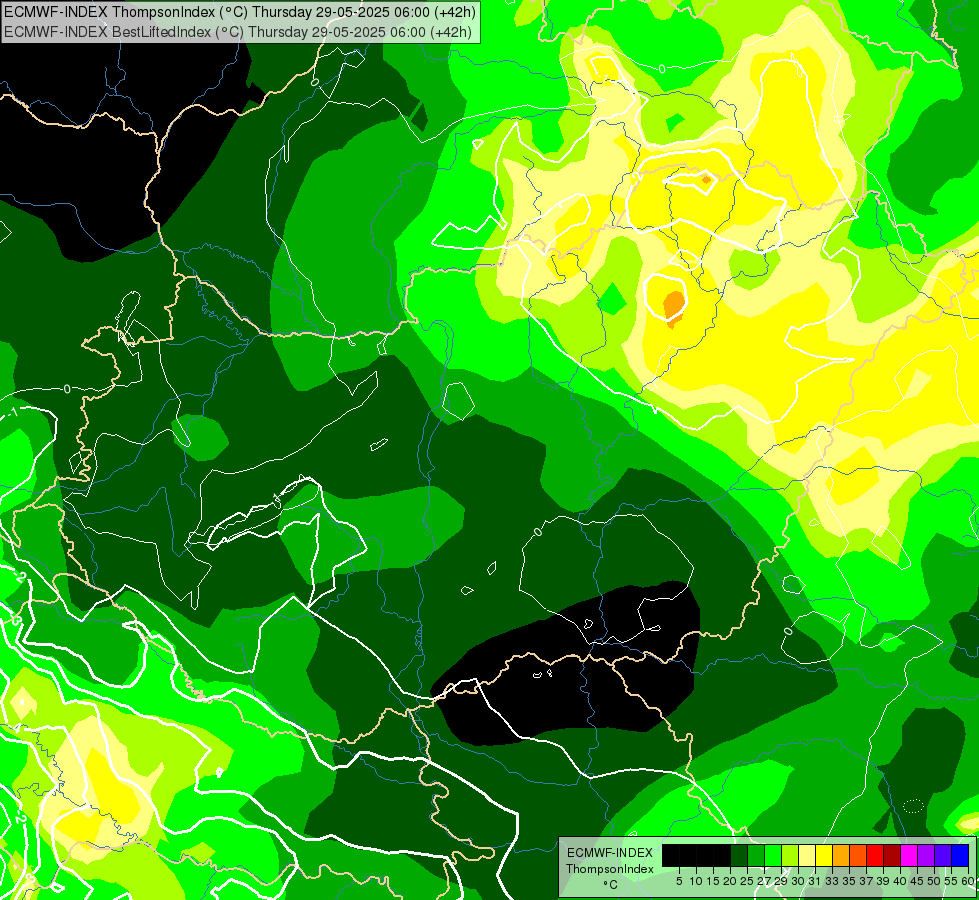Click the legend value '31'
979x900 pixels.
click(815, 881)
